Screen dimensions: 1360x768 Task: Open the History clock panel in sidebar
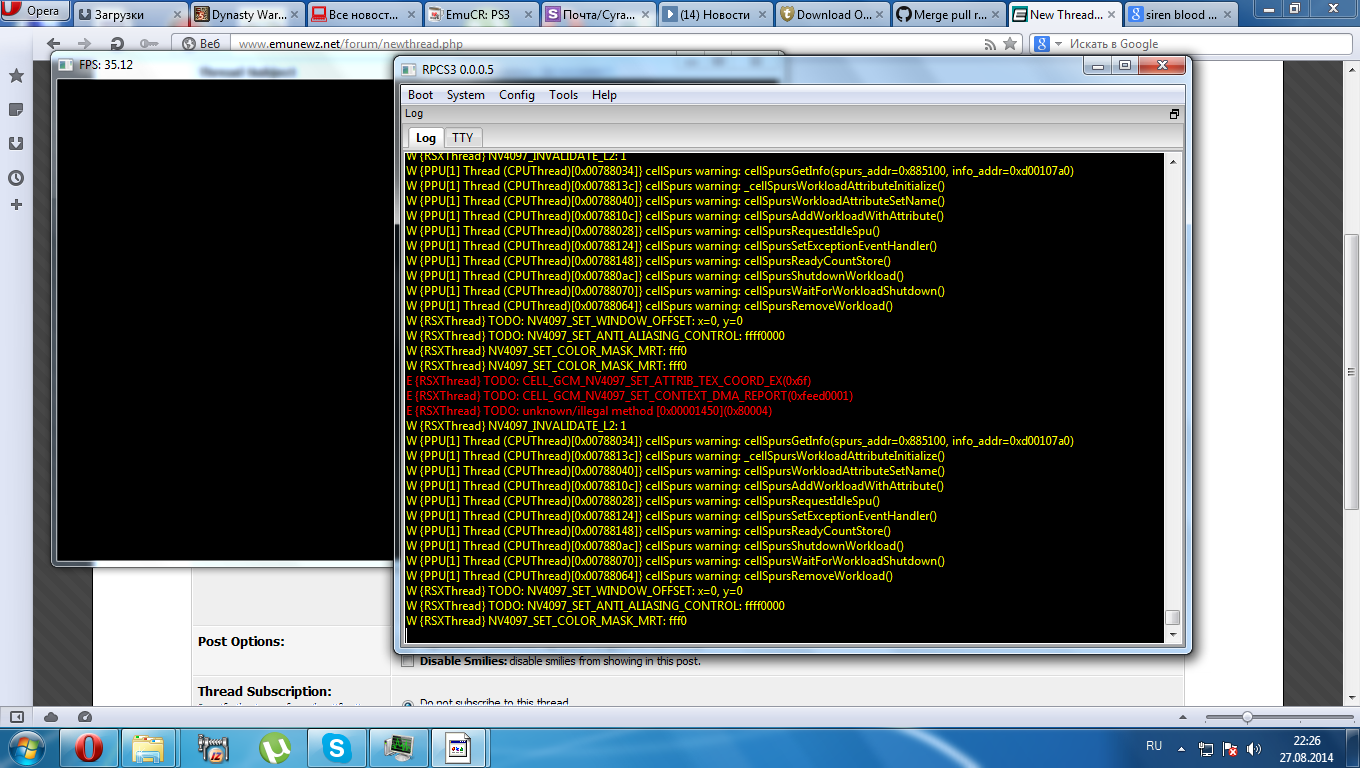[x=16, y=178]
